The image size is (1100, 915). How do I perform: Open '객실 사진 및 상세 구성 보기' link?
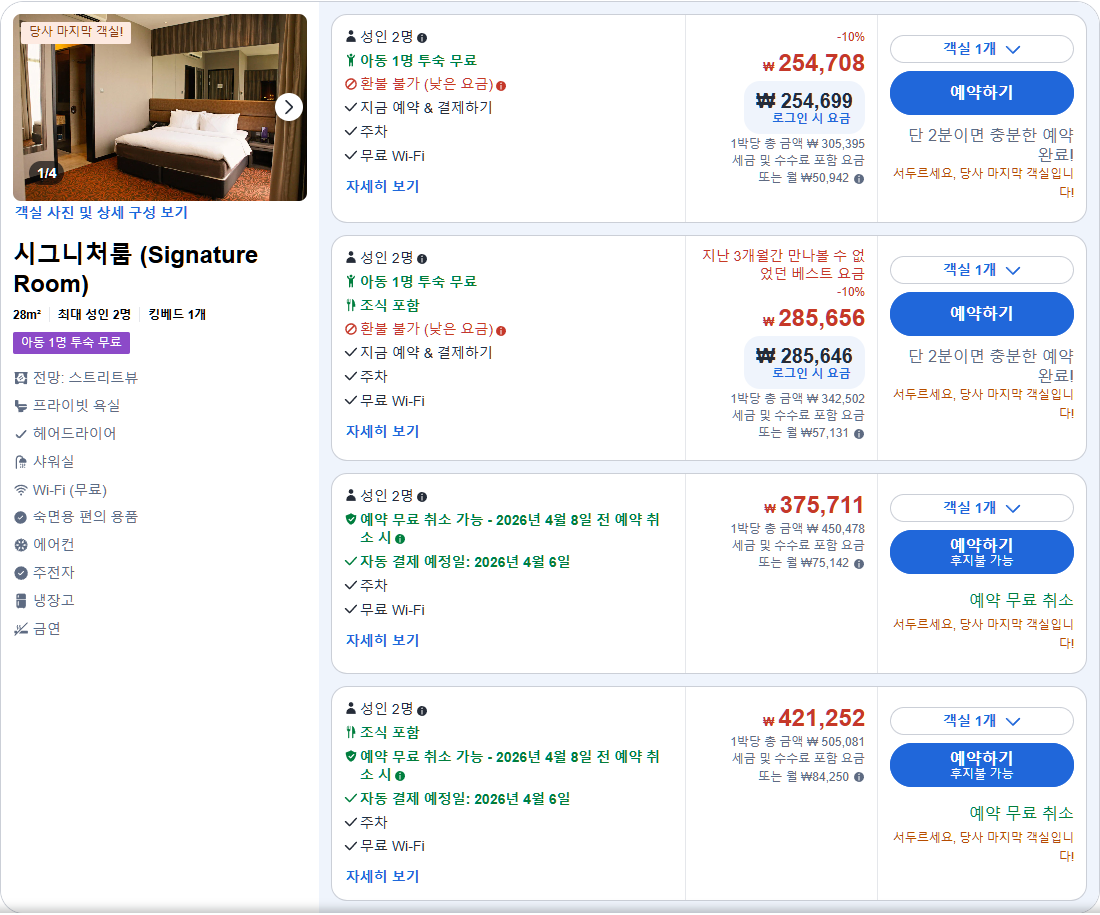tap(102, 213)
